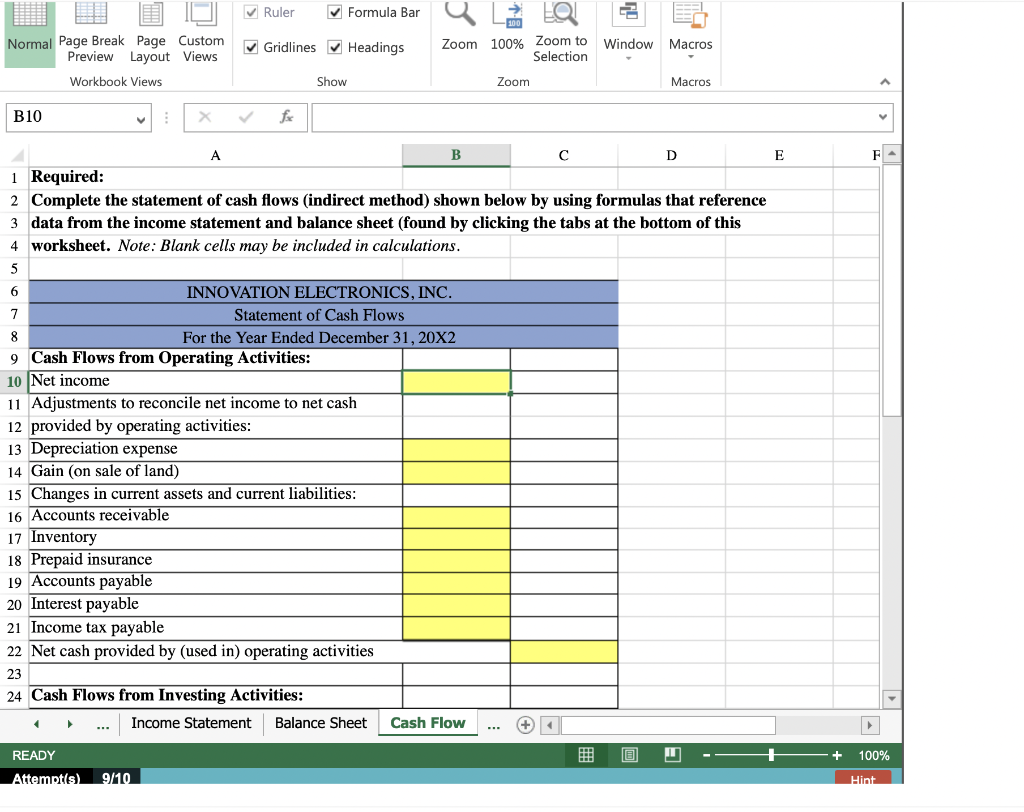Select Depreciation expense yellow cell
The image size is (1024, 812).
pos(456,450)
